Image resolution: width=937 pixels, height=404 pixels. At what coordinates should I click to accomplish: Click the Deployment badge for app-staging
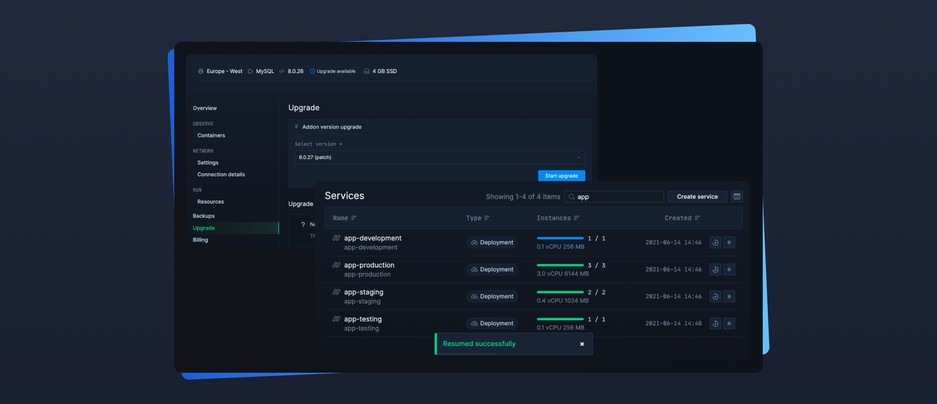pyautogui.click(x=492, y=296)
